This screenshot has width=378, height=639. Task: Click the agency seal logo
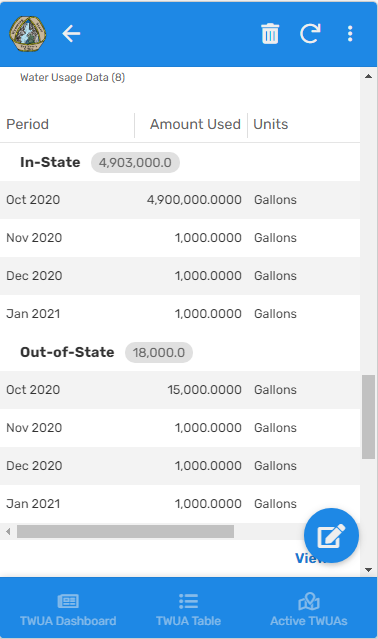28,33
